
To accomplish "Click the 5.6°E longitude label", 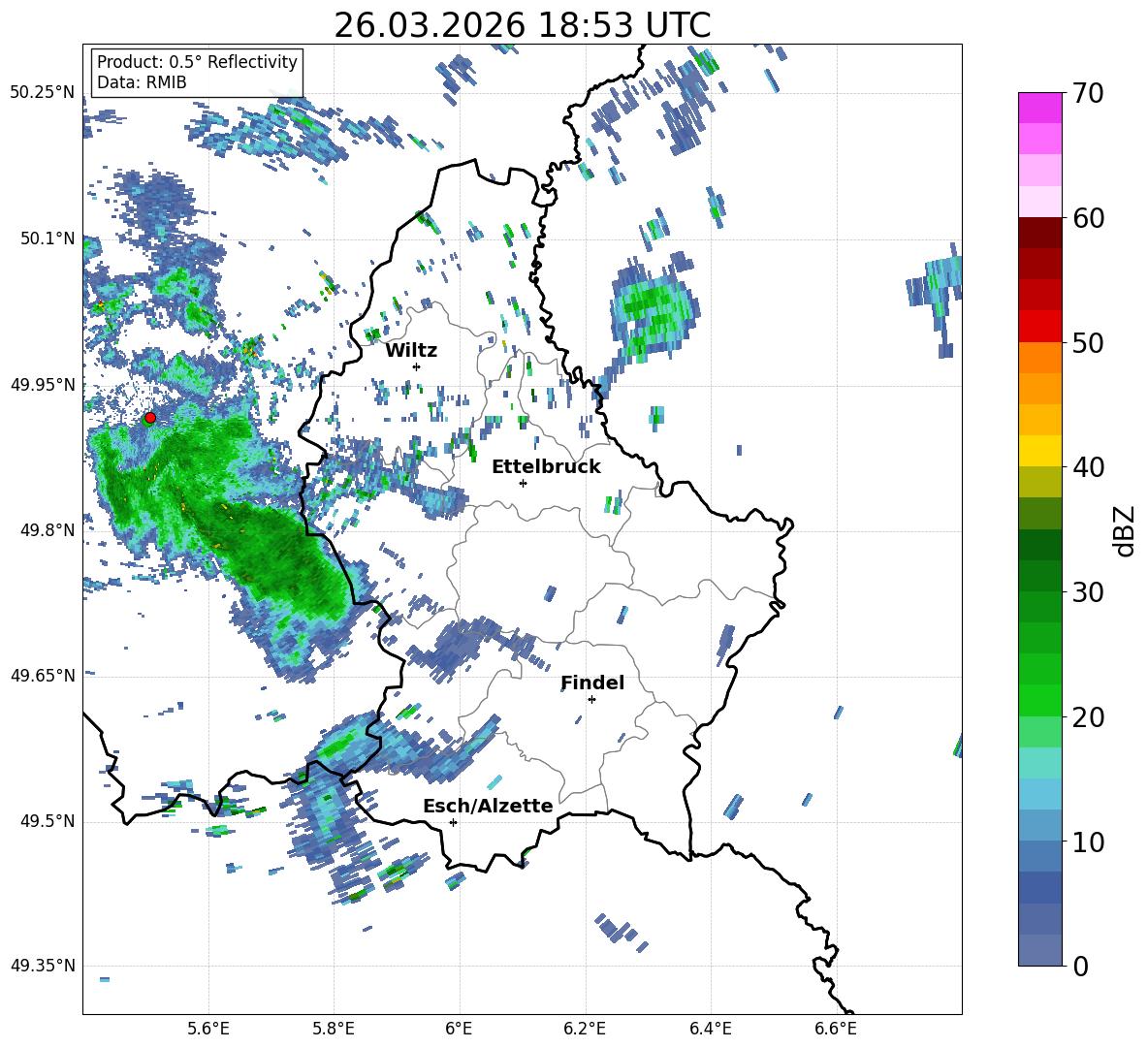I will [x=208, y=1029].
